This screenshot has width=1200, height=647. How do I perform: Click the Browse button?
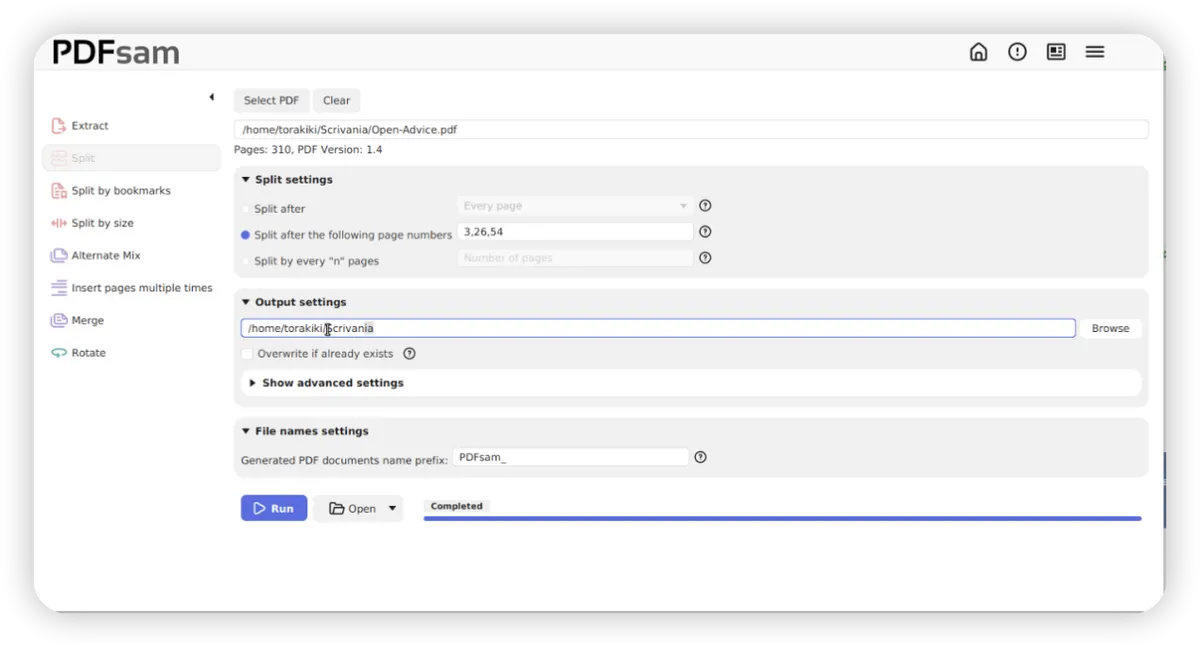tap(1110, 328)
